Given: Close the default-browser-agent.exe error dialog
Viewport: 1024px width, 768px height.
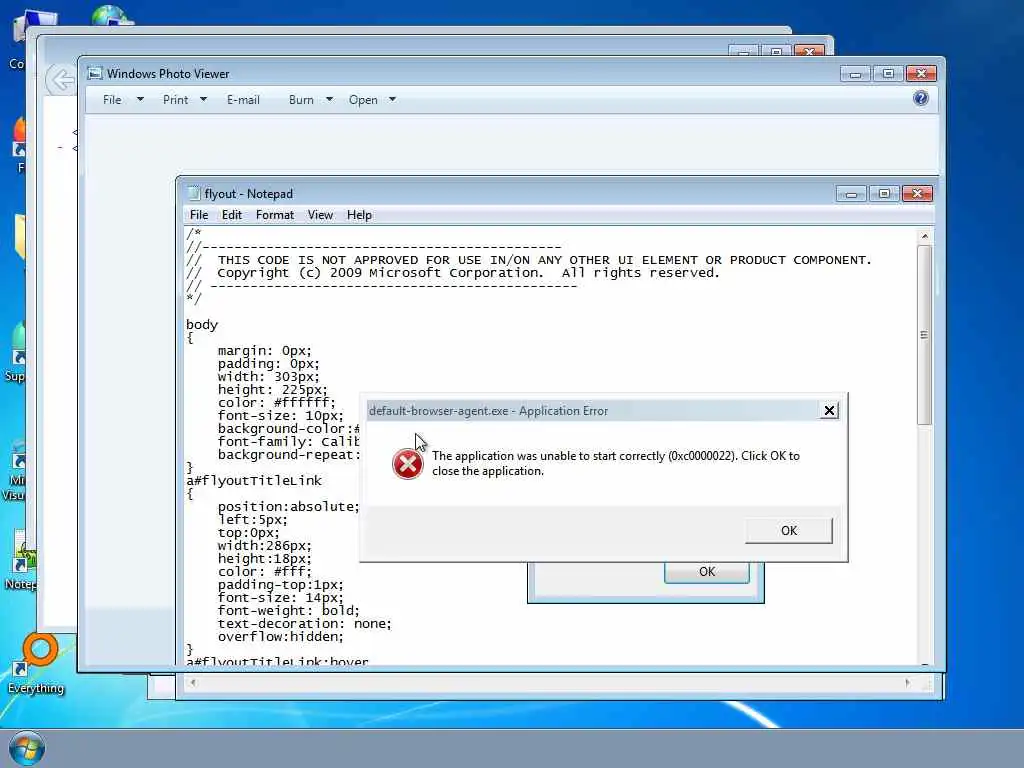Looking at the screenshot, I should pos(829,410).
